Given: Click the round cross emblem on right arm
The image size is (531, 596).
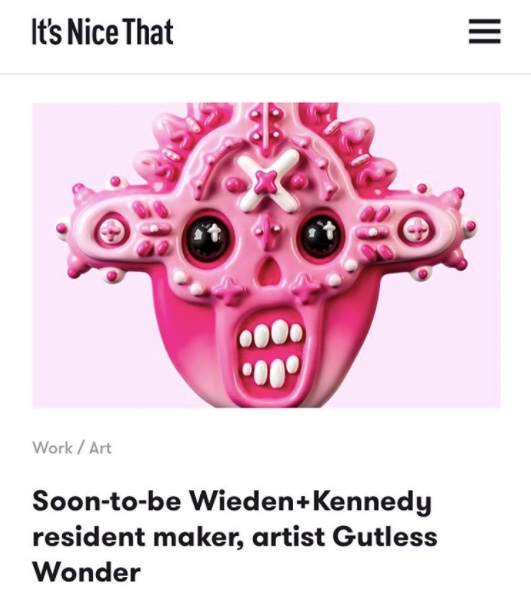Looking at the screenshot, I should [417, 230].
